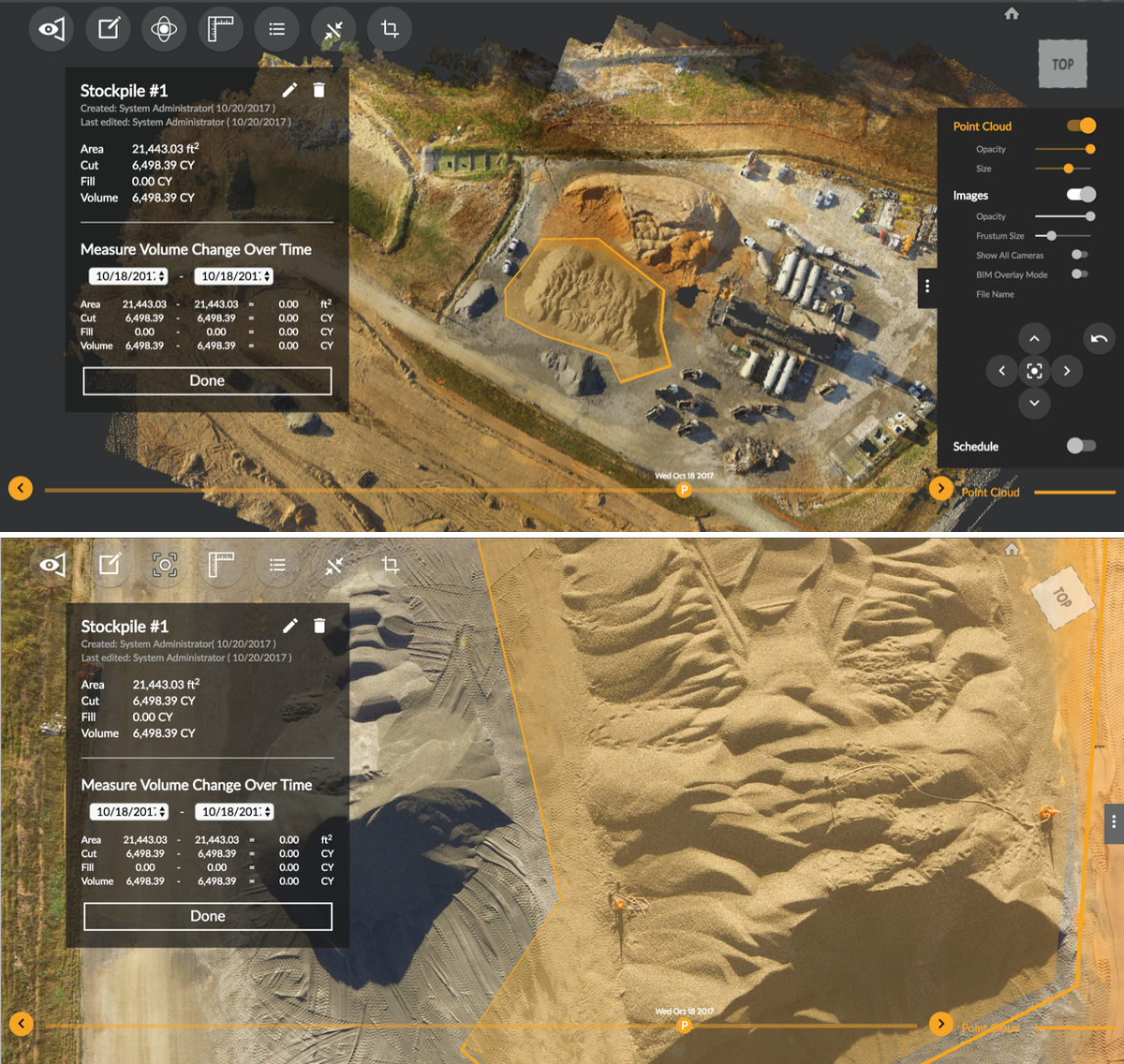Click the center camera focus icon

[x=1034, y=370]
